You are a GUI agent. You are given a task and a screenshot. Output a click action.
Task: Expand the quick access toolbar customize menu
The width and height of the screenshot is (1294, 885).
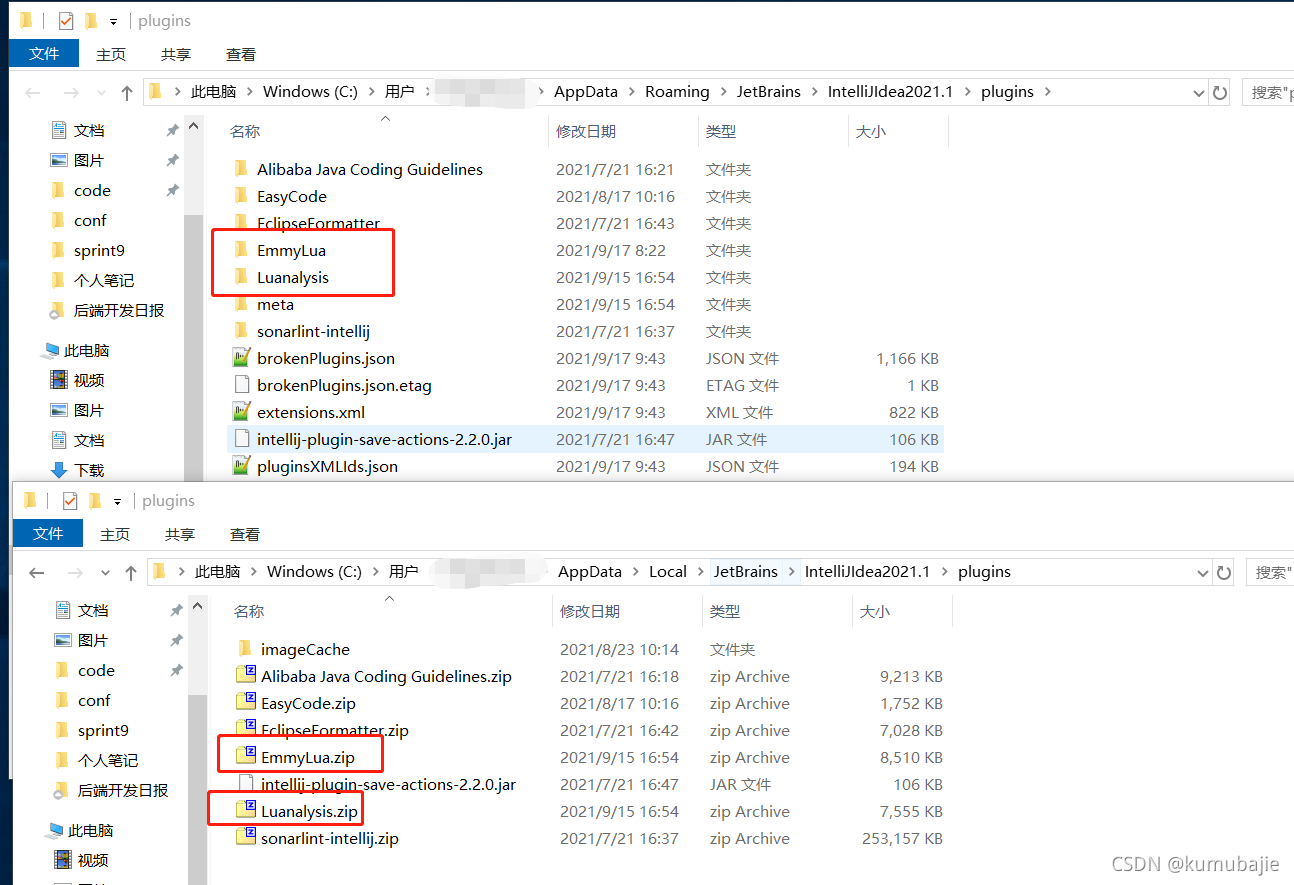pyautogui.click(x=114, y=20)
